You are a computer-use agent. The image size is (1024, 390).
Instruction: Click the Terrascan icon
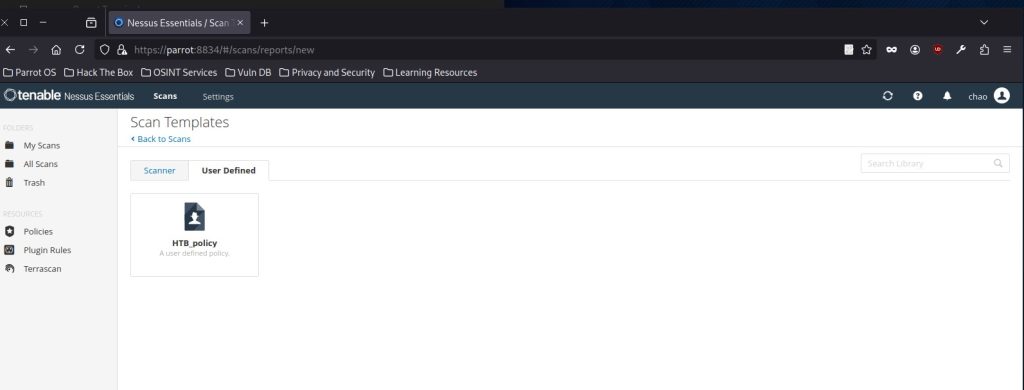9,268
